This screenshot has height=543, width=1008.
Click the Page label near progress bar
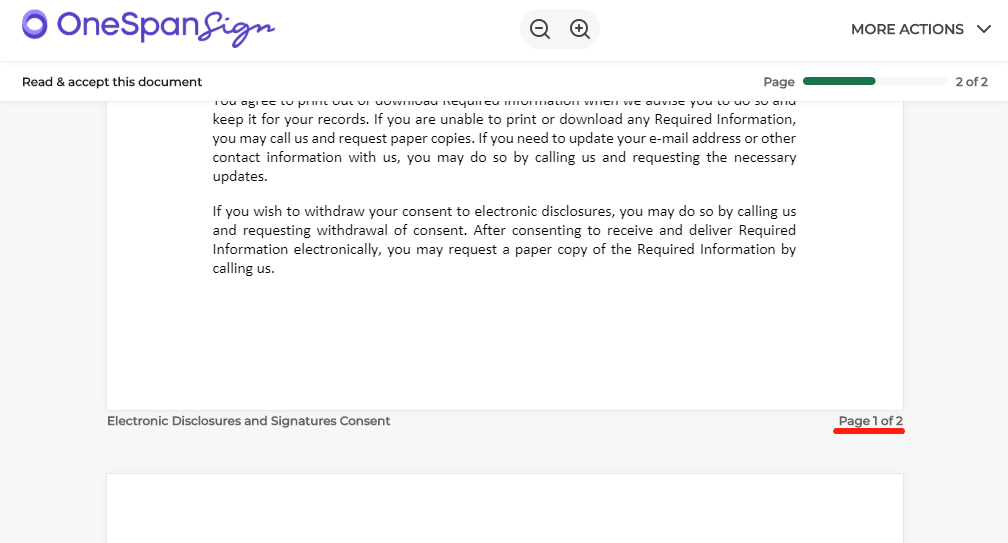pyautogui.click(x=778, y=82)
